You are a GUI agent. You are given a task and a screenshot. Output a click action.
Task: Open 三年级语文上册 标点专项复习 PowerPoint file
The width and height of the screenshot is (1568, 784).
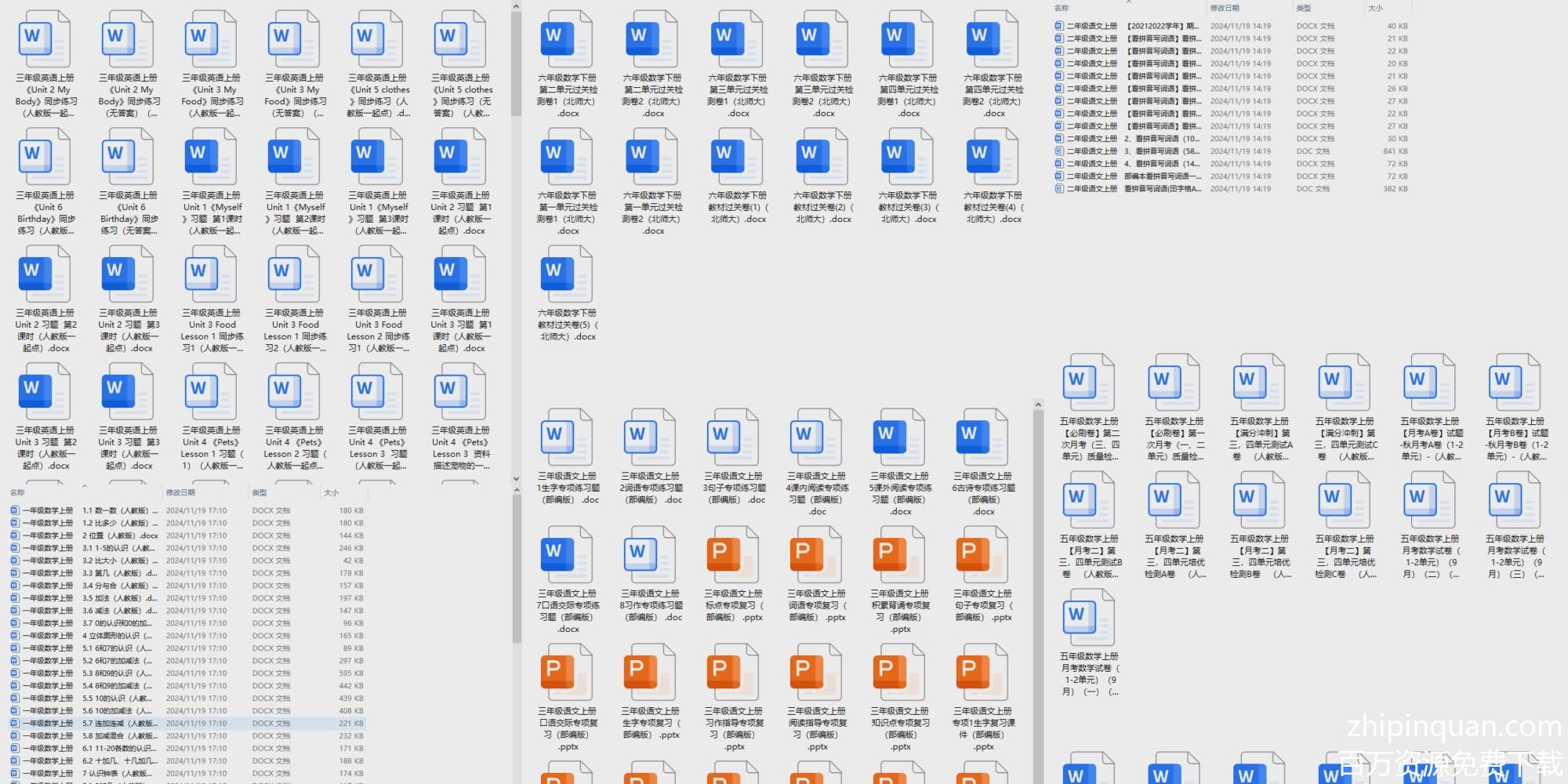733,555
